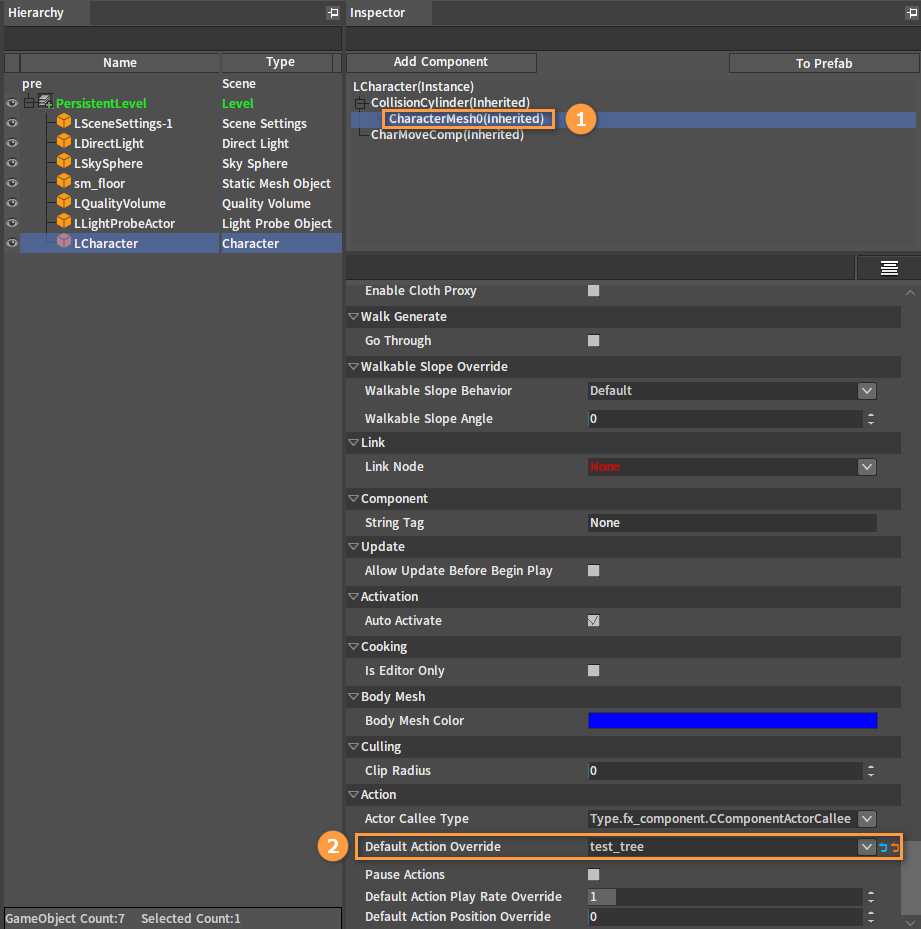Viewport: 921px width, 929px height.
Task: Select the LDirectLight cube icon
Action: click(x=64, y=142)
